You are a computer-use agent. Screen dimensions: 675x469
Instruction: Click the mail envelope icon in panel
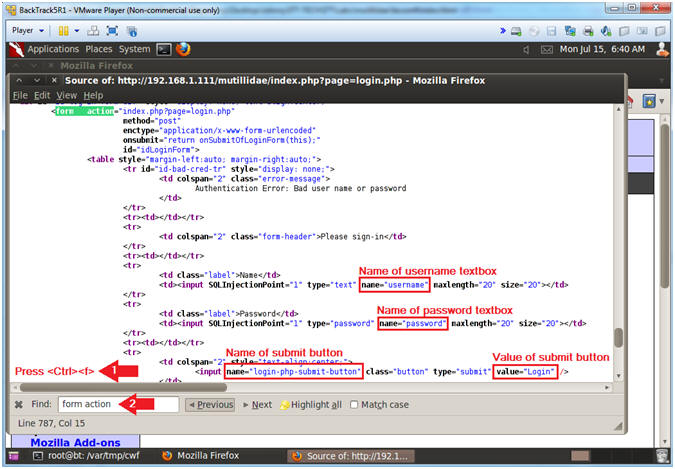point(546,50)
